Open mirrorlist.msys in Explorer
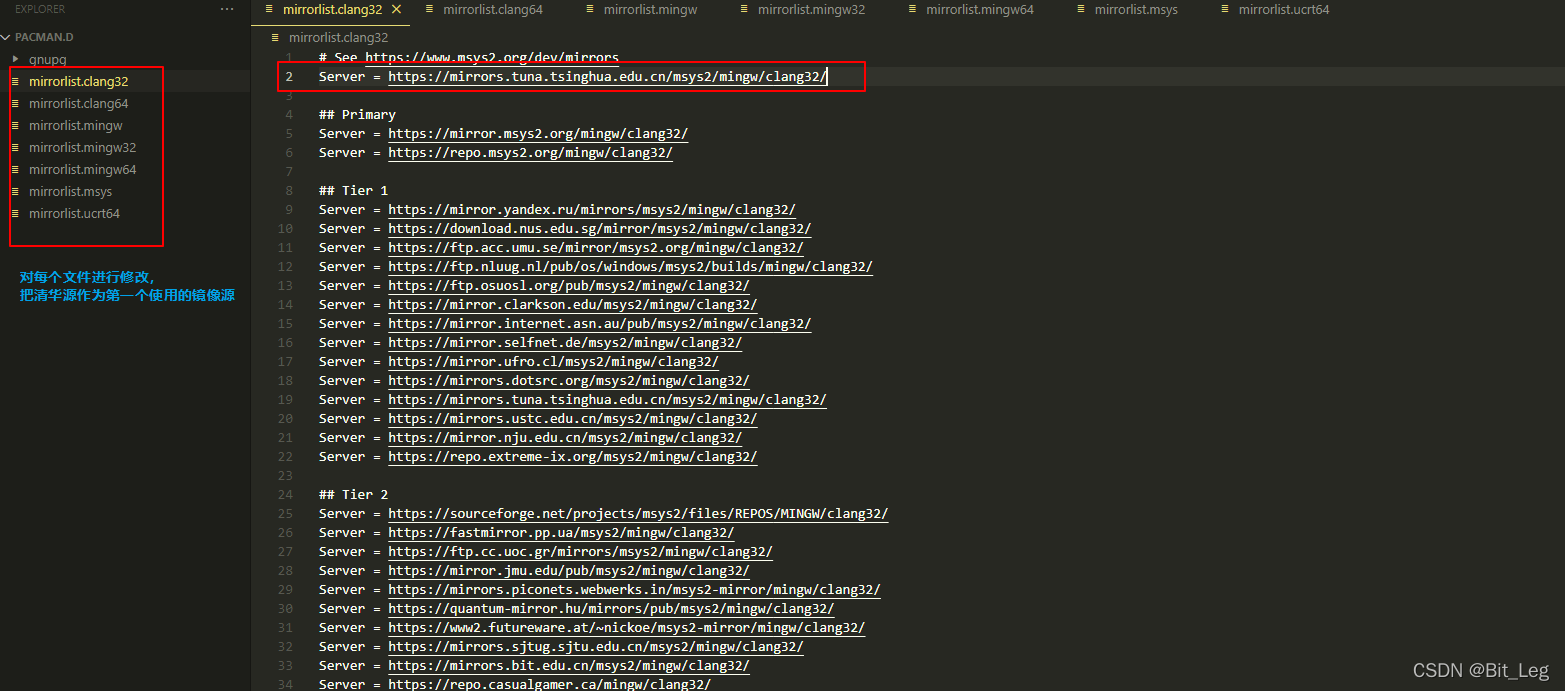The height and width of the screenshot is (691, 1565). pyautogui.click(x=70, y=191)
